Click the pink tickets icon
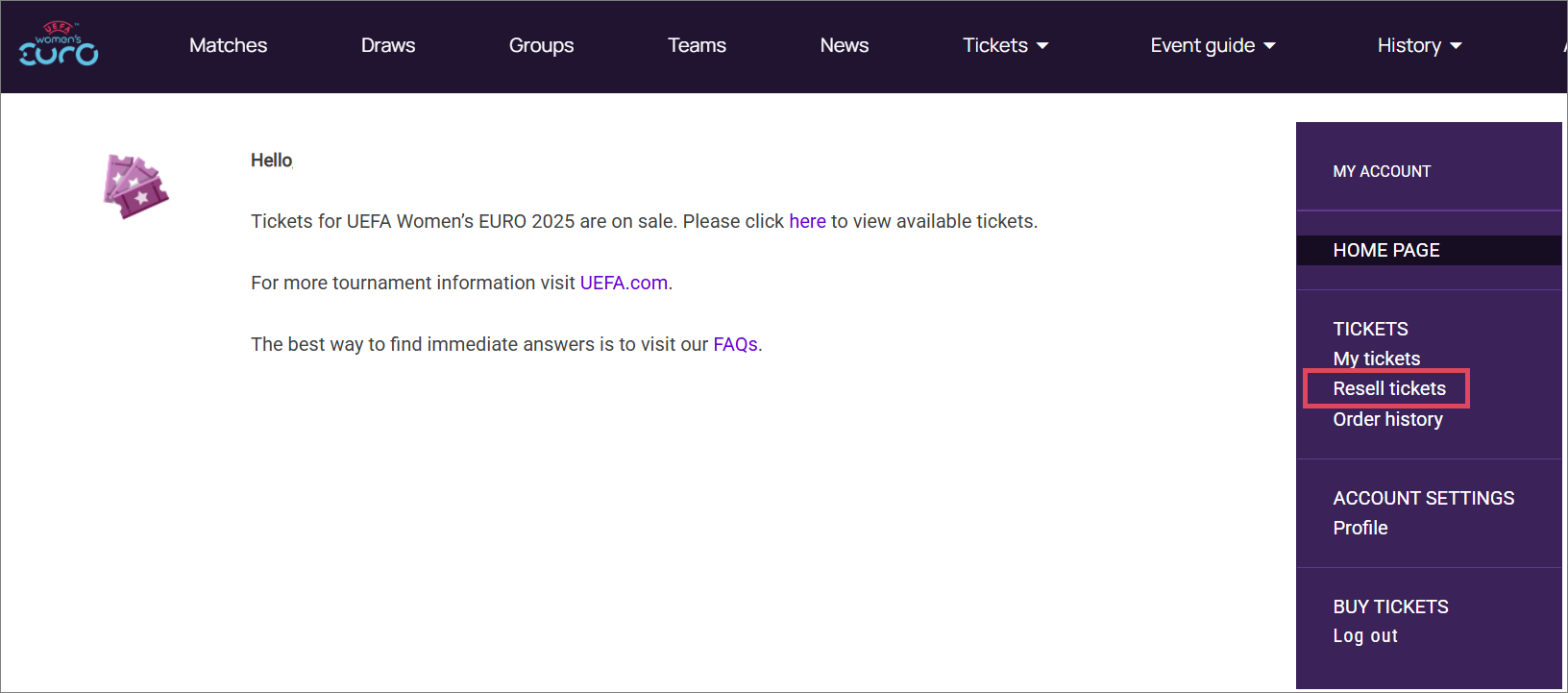1568x693 pixels. pyautogui.click(x=135, y=186)
